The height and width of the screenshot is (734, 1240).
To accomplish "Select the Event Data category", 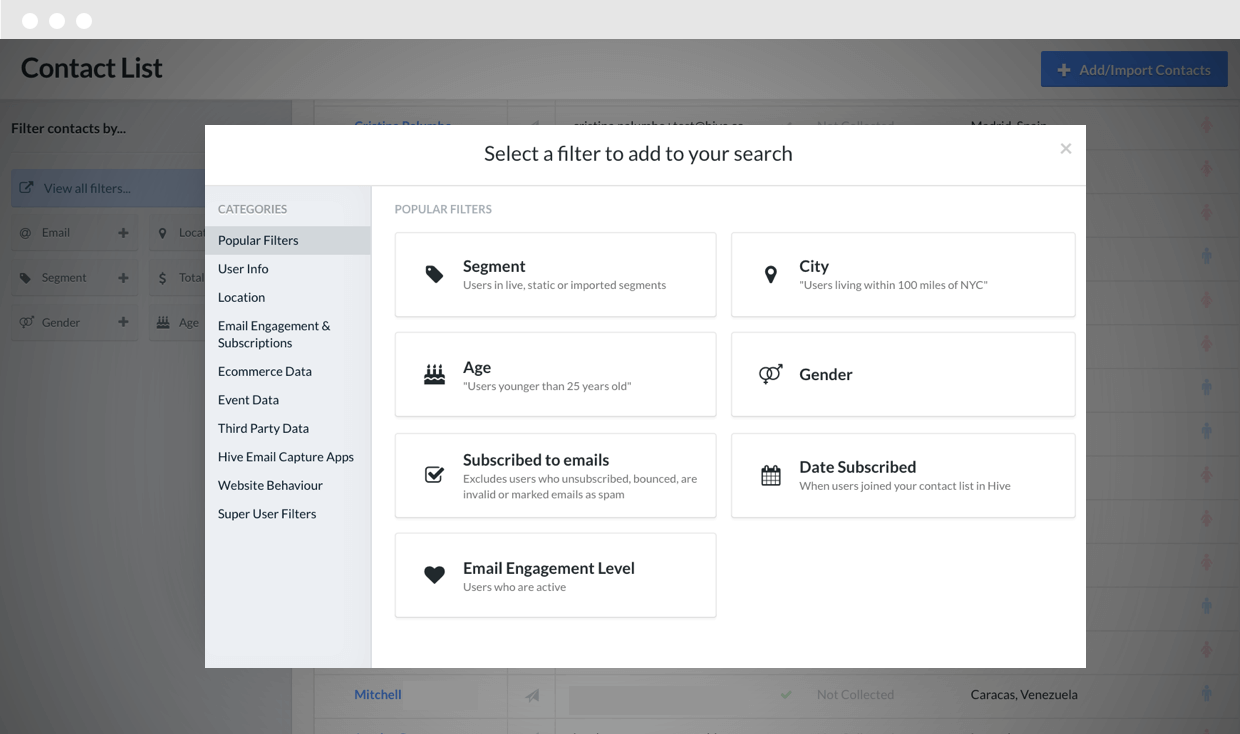I will (248, 400).
